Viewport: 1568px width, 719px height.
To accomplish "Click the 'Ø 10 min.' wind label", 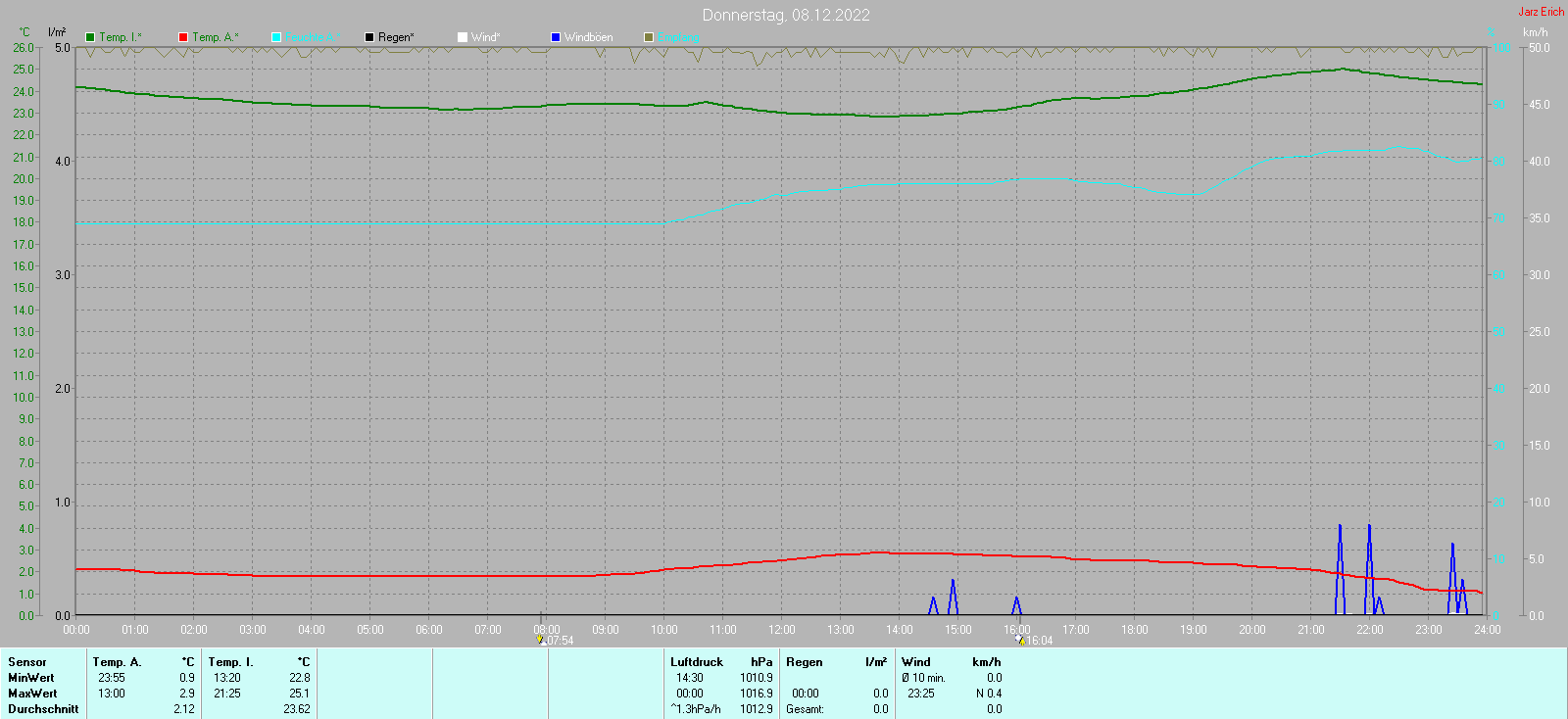I will pos(924,678).
